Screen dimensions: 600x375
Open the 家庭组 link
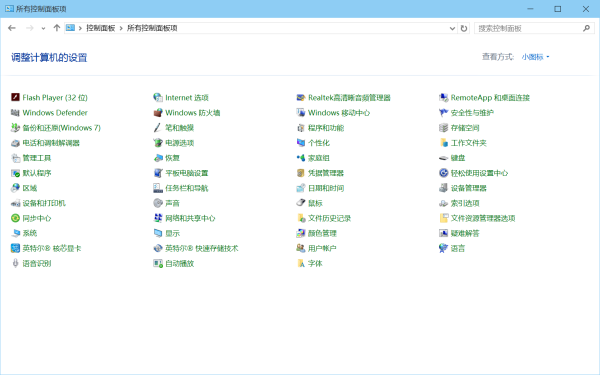click(319, 158)
